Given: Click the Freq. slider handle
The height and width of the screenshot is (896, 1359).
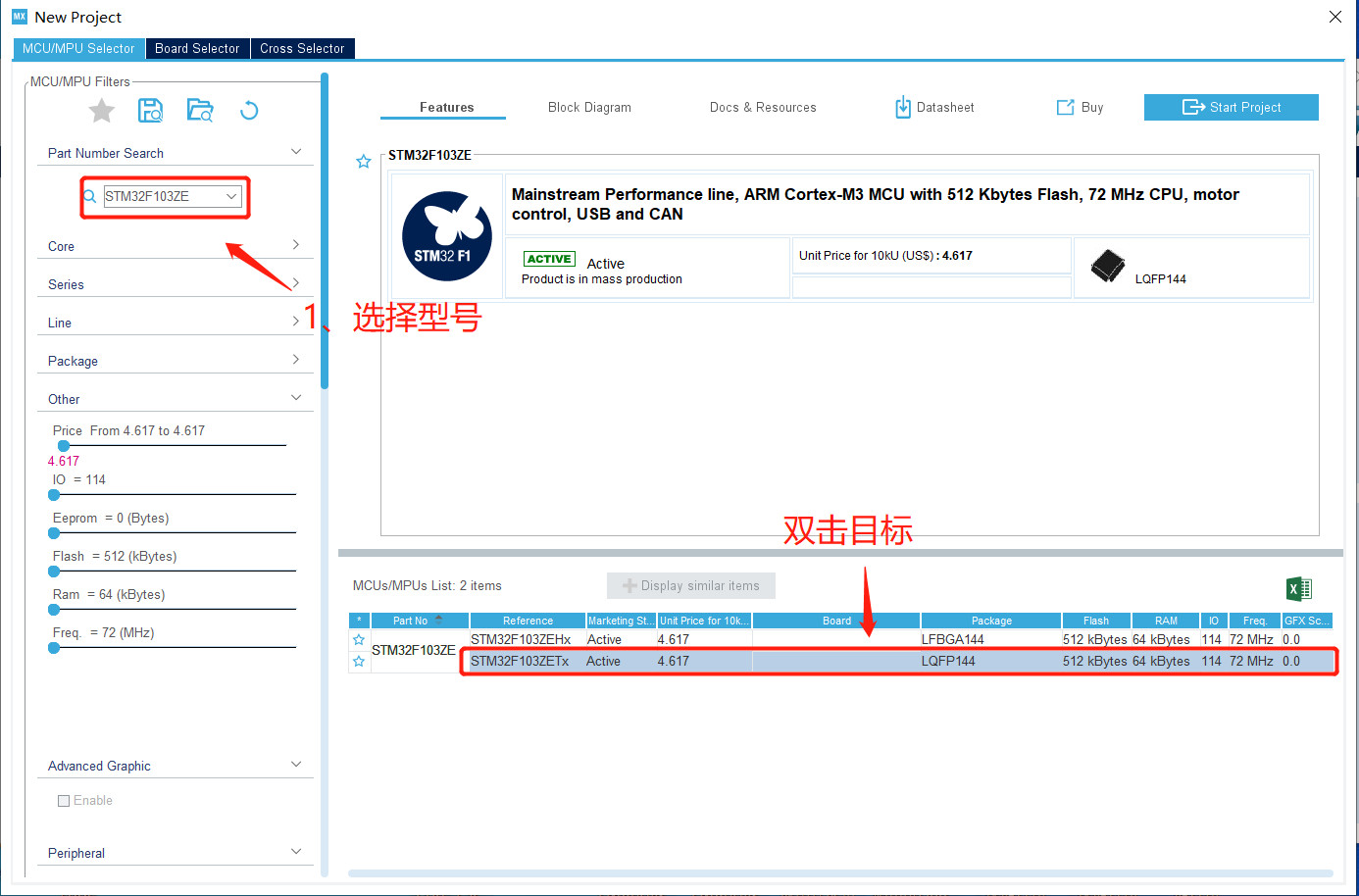Looking at the screenshot, I should [54, 648].
